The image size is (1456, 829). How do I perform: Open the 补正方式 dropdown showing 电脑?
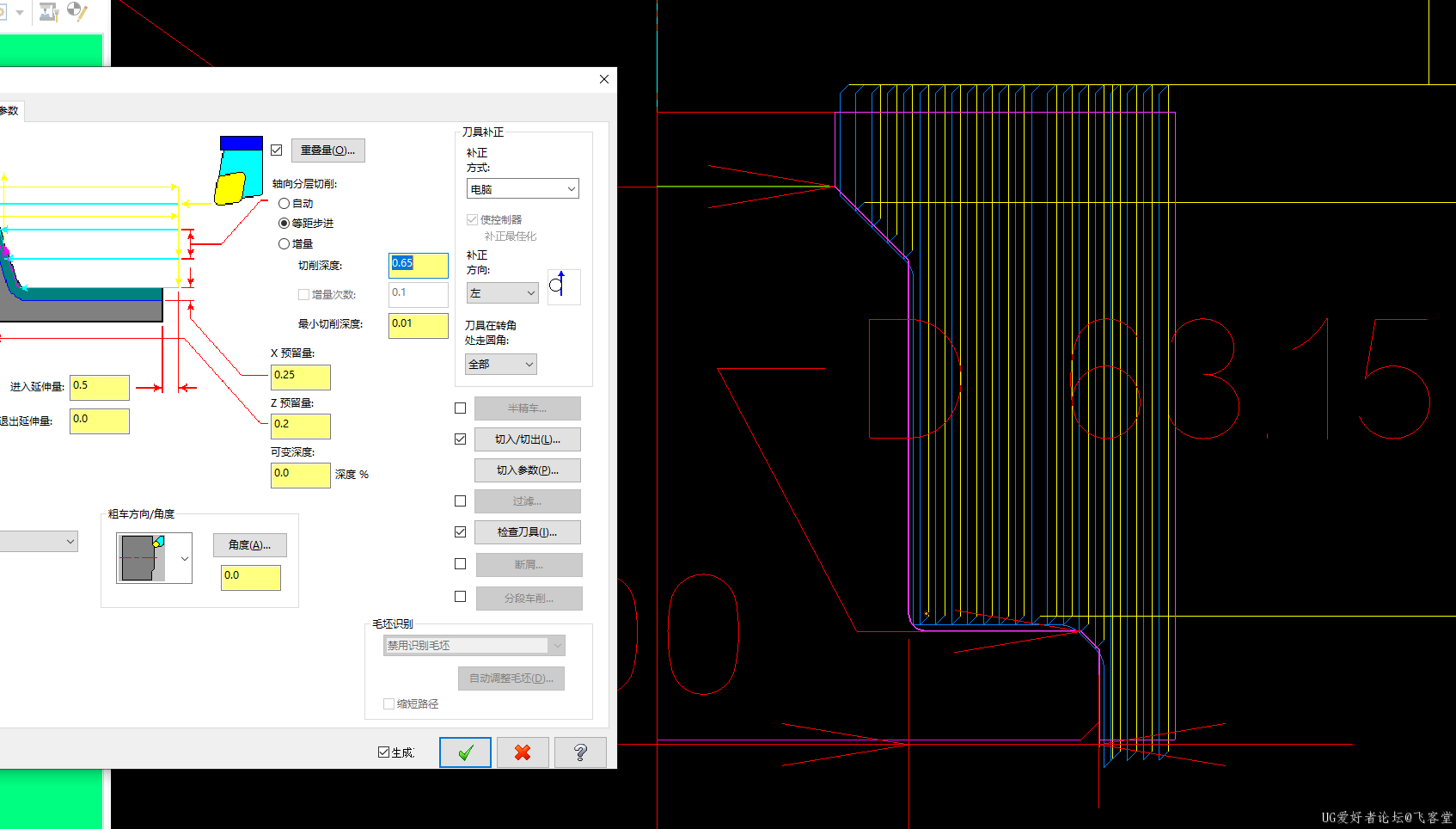[523, 188]
